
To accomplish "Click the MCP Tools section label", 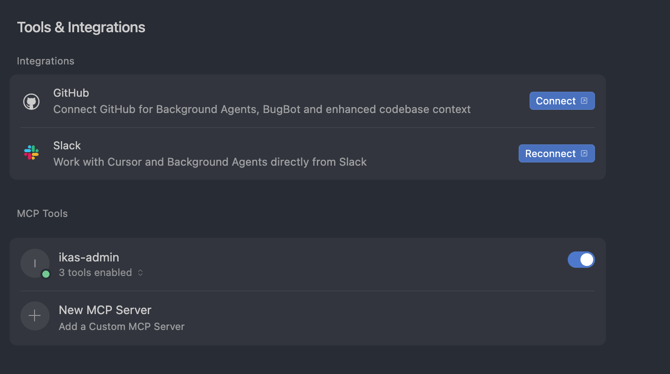I will click(42, 213).
